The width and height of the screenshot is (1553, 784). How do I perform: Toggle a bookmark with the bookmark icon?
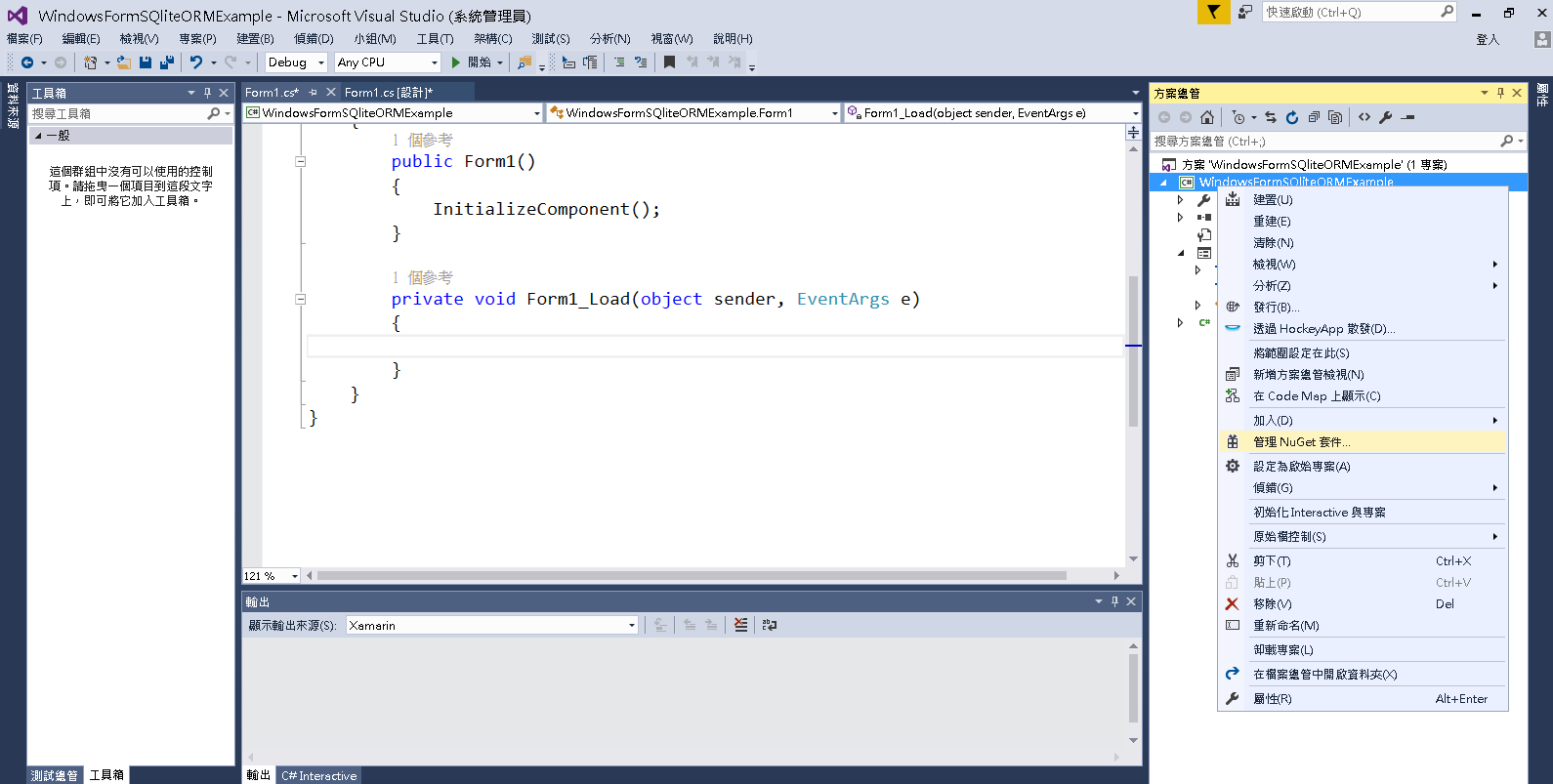pyautogui.click(x=669, y=62)
